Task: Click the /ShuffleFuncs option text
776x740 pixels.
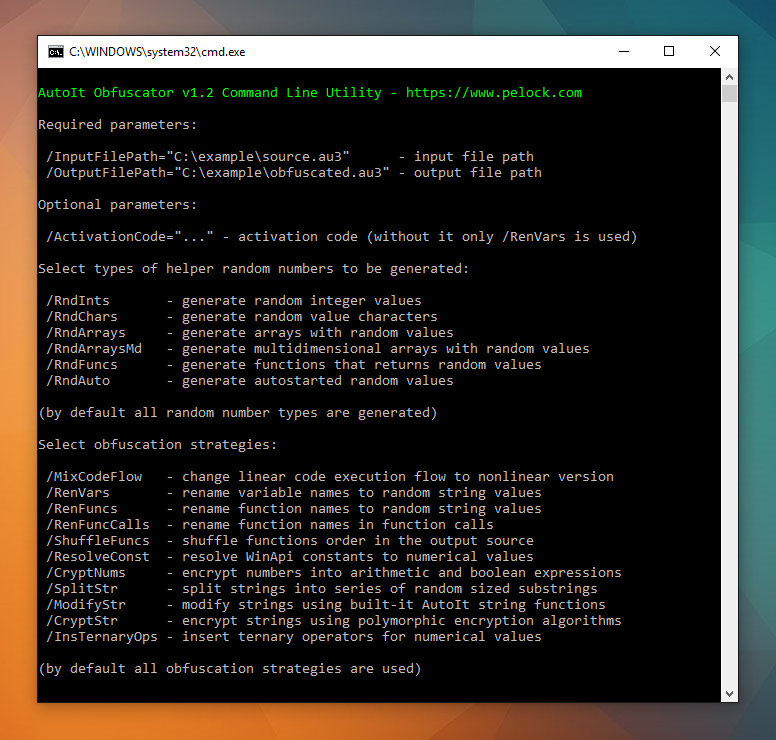Action: click(x=97, y=541)
